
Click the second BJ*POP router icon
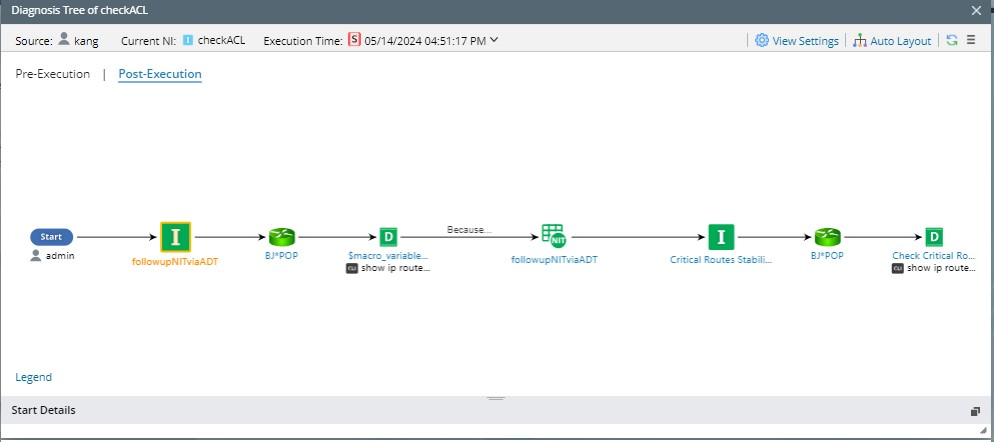coord(827,237)
